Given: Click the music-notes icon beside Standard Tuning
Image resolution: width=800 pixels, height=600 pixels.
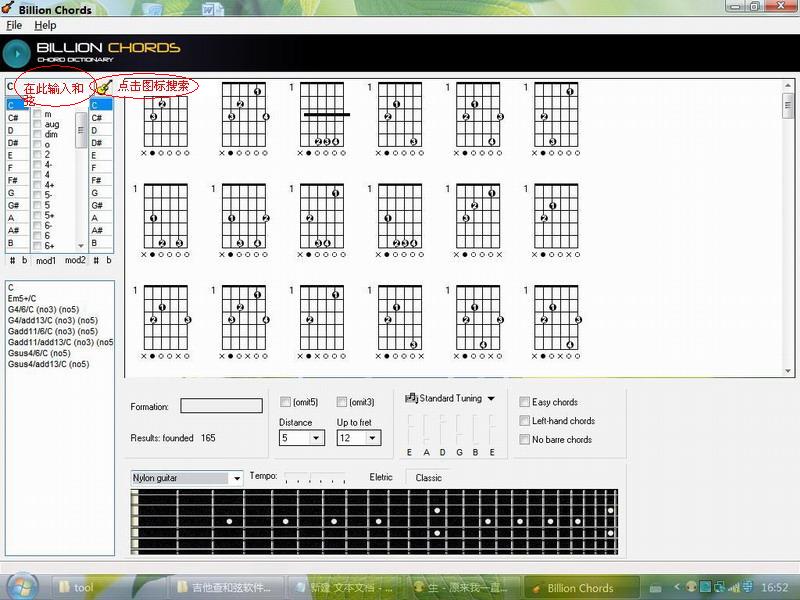Looking at the screenshot, I should [x=411, y=398].
